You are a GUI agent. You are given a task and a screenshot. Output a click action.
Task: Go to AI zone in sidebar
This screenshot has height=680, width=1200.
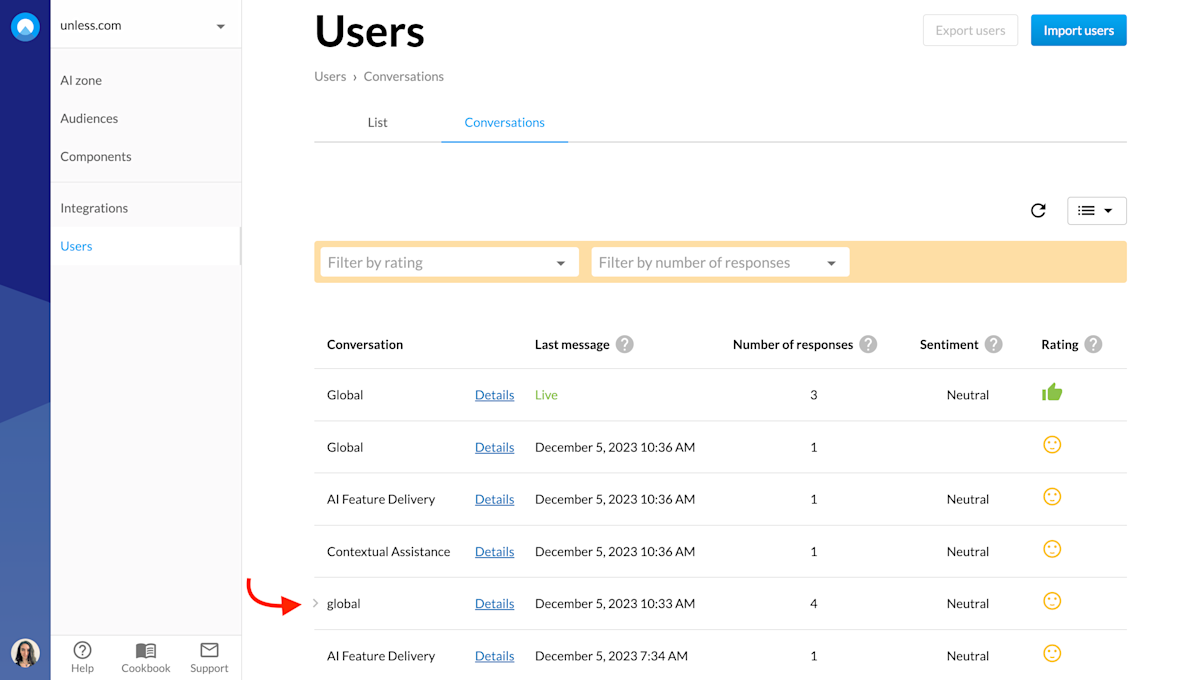(81, 80)
